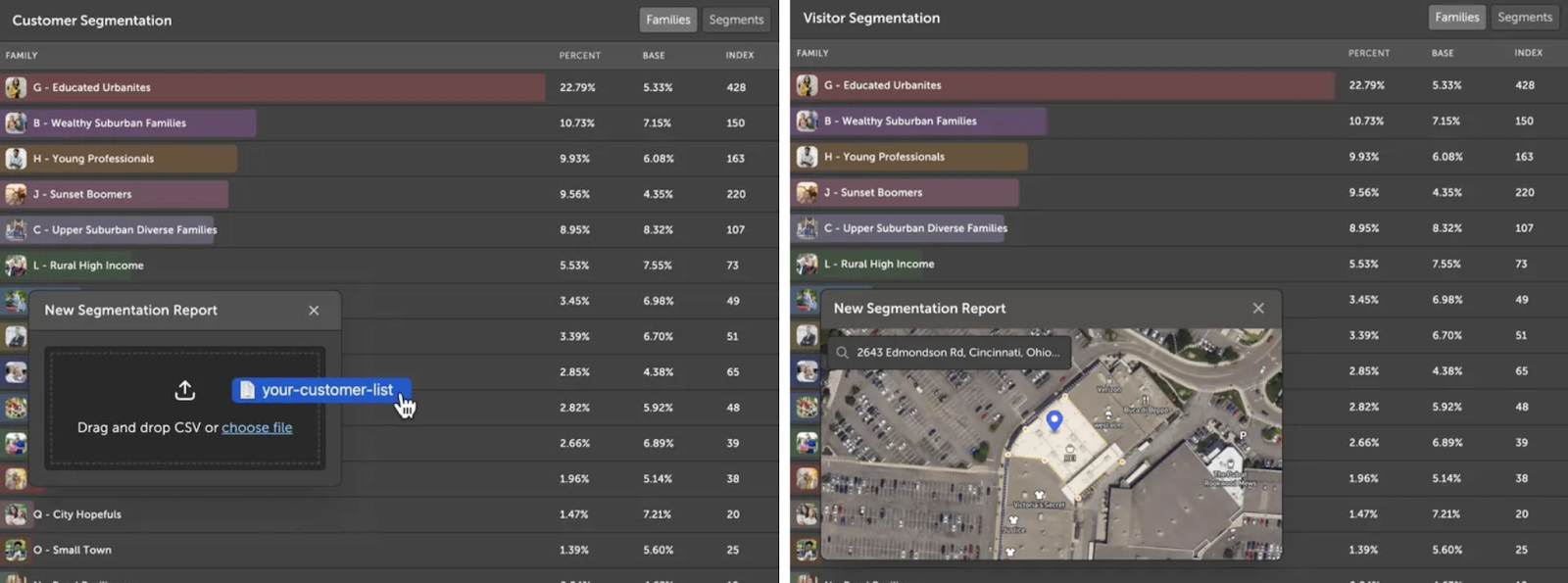Select O - Small Town row

(x=389, y=550)
